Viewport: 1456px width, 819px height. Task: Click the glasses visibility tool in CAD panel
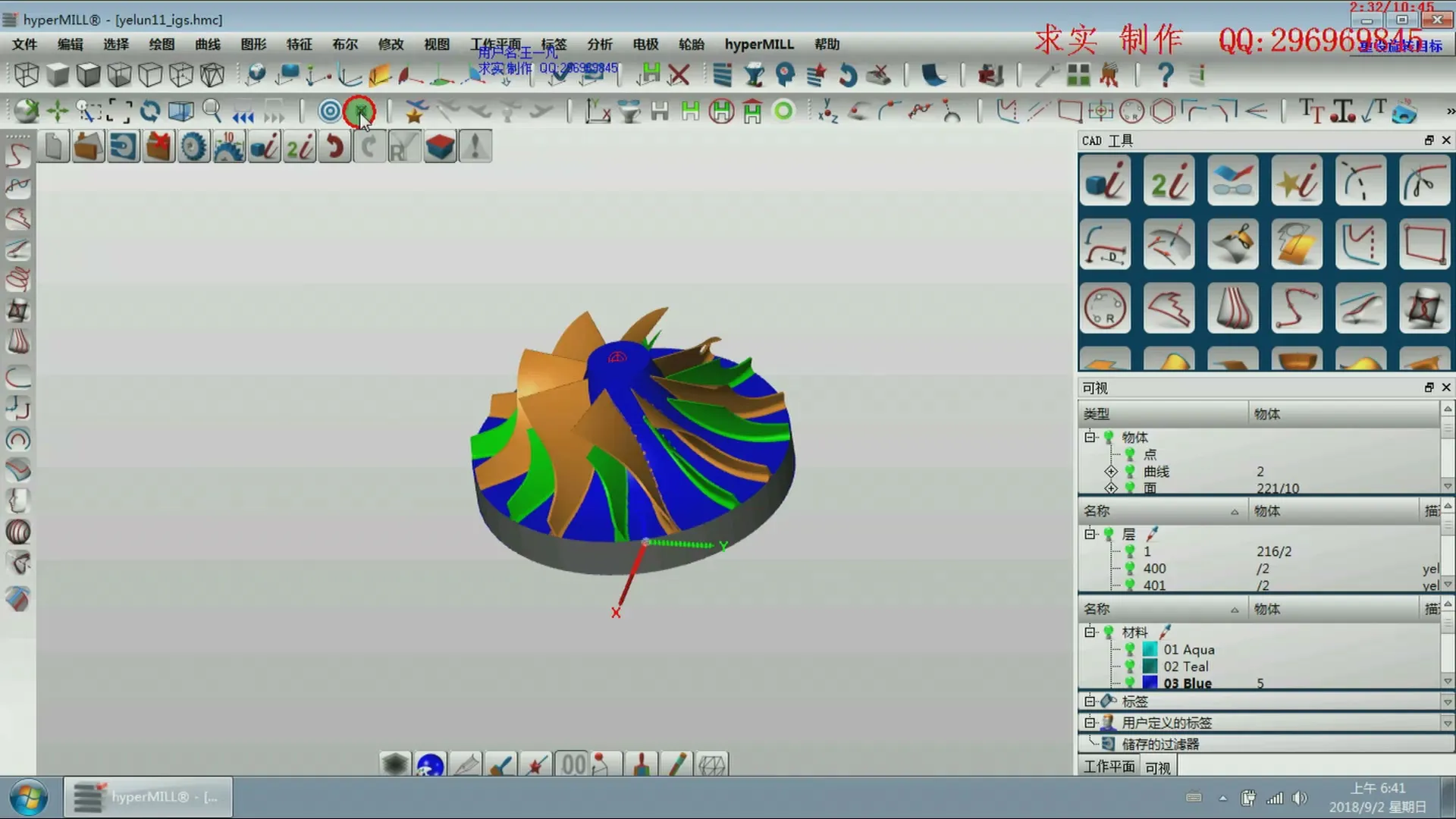pos(1232,180)
